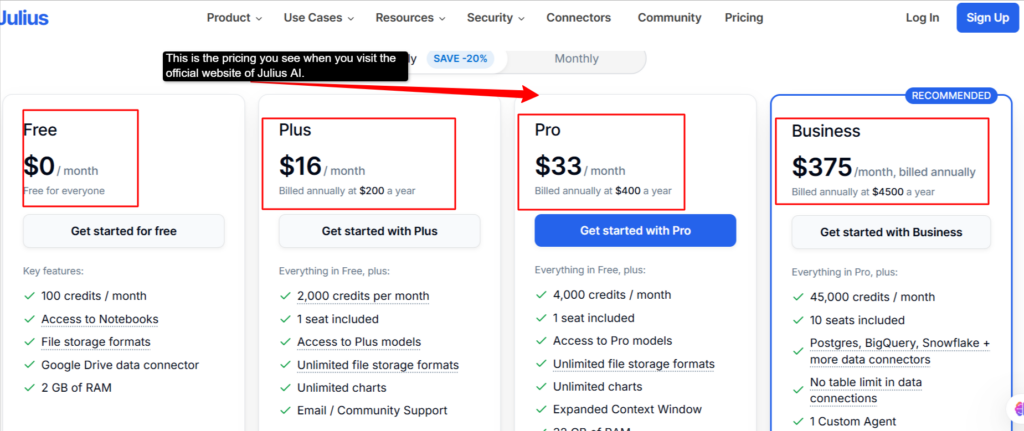Click Get started with Pro

coord(635,231)
